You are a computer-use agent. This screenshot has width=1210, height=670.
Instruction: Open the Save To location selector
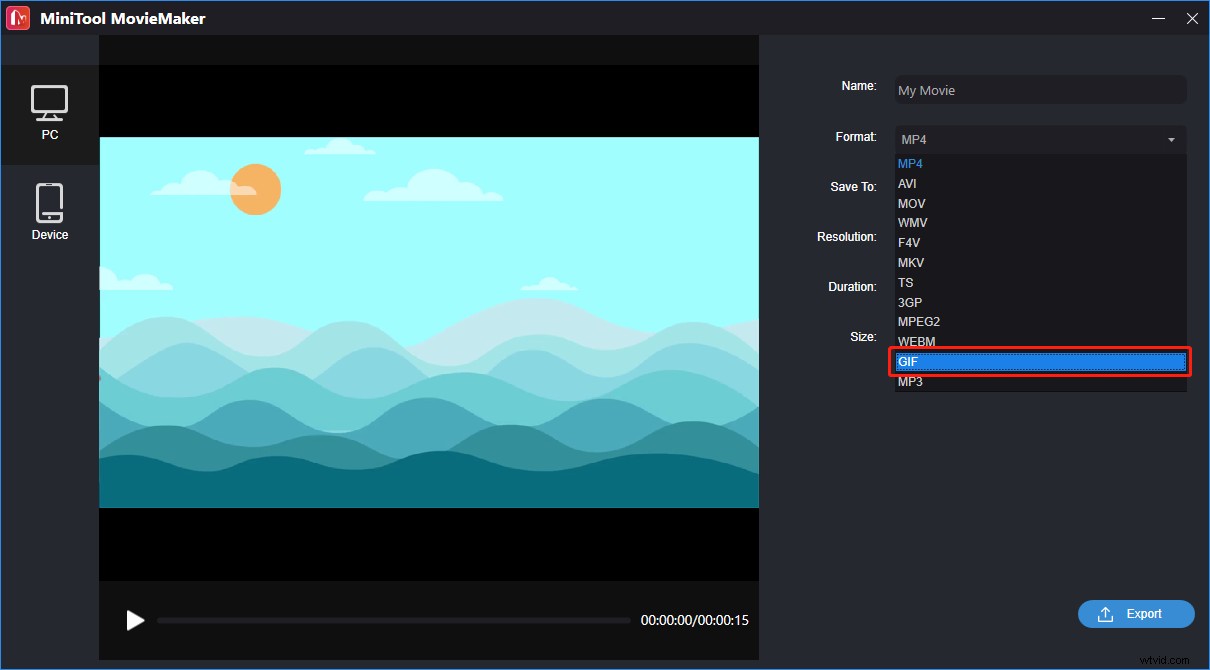(1040, 187)
